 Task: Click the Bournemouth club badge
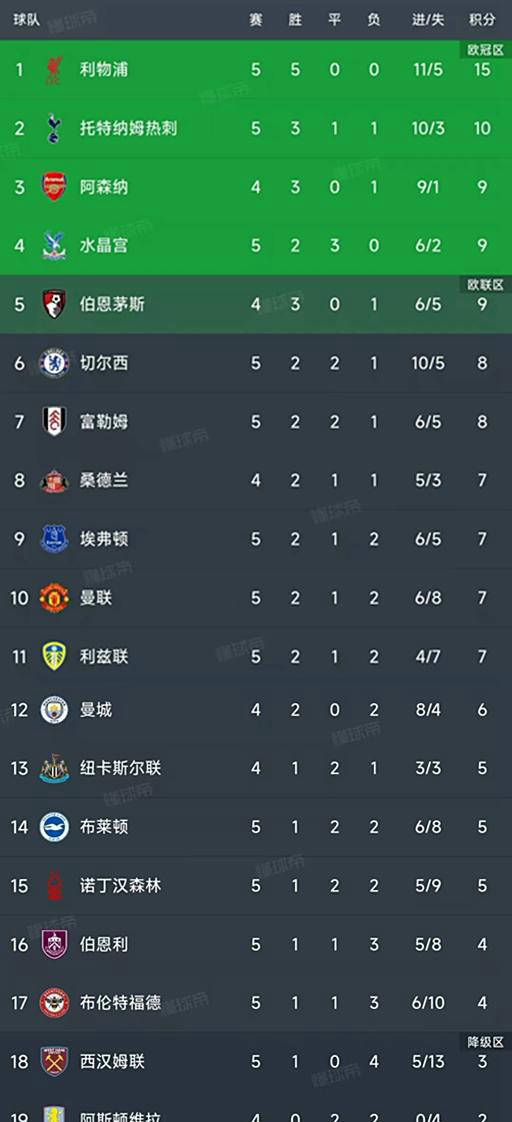[54, 304]
